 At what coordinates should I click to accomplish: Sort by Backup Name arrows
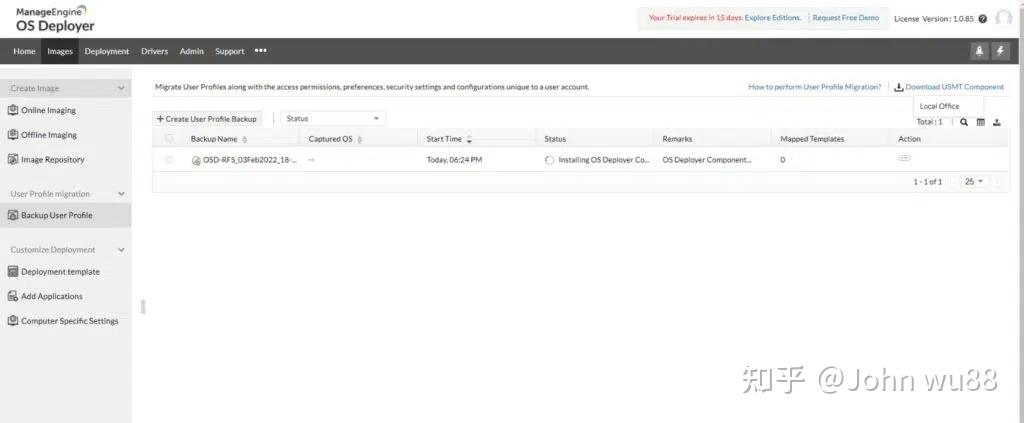click(245, 139)
